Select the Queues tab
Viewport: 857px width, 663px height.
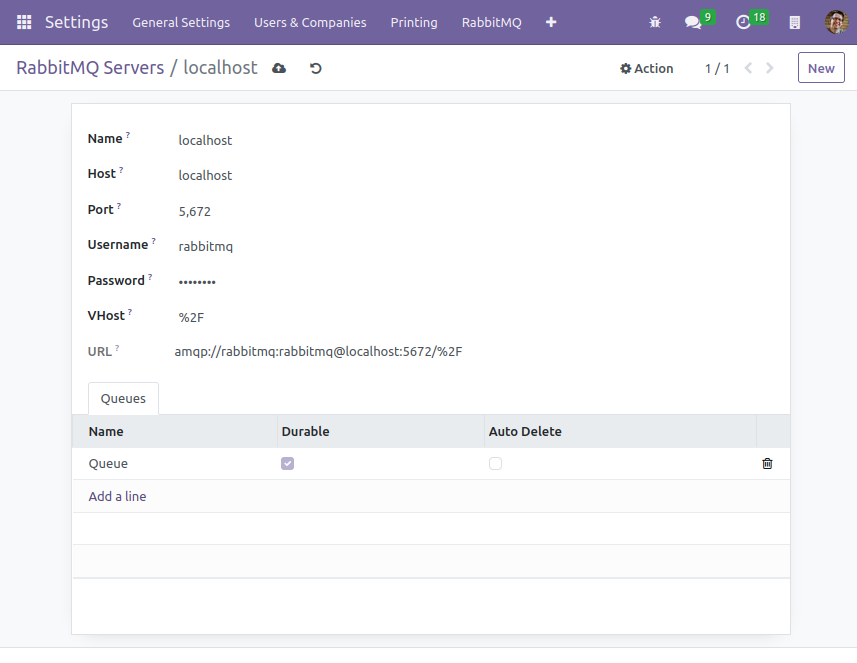pyautogui.click(x=123, y=398)
